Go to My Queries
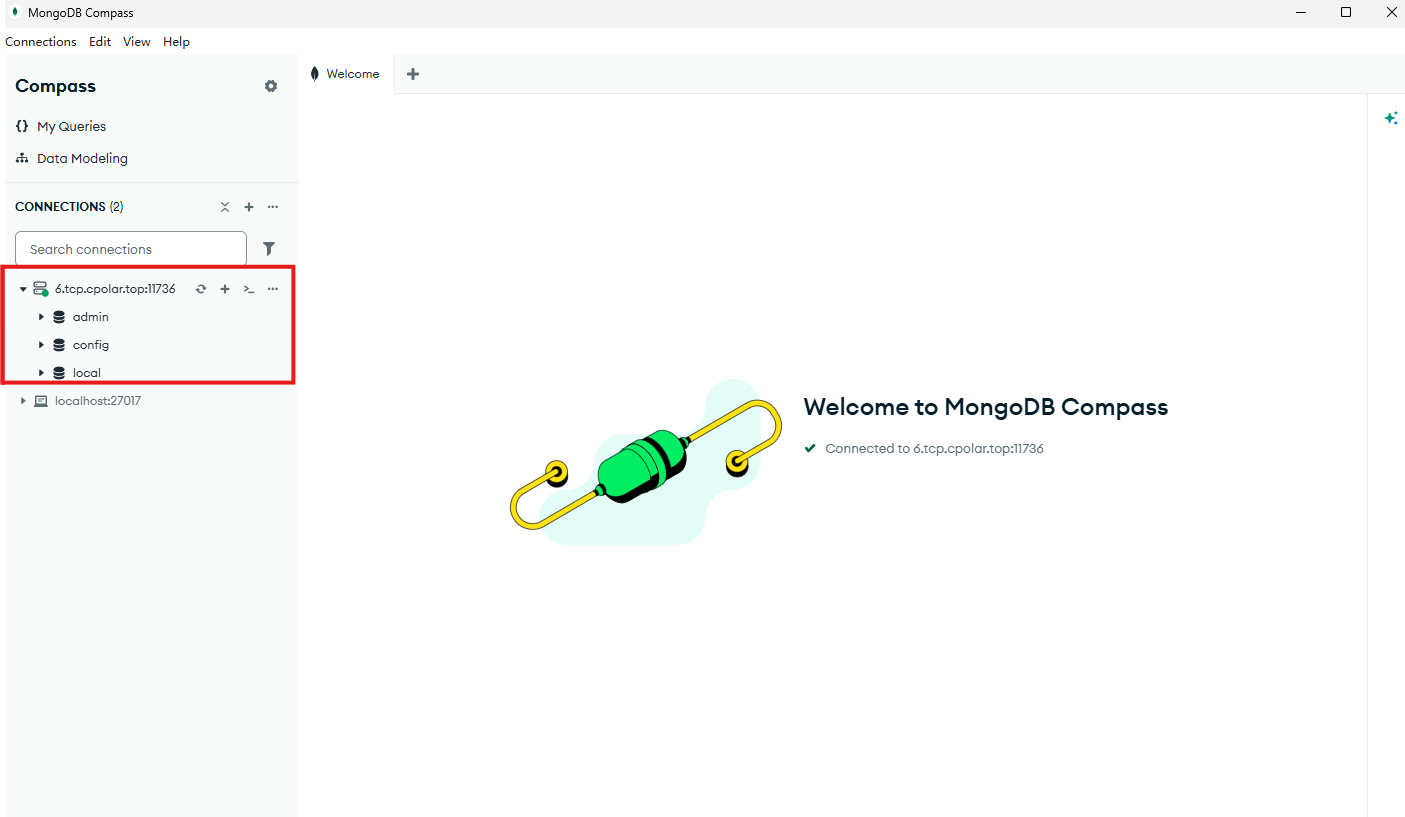1405x817 pixels. (x=71, y=127)
